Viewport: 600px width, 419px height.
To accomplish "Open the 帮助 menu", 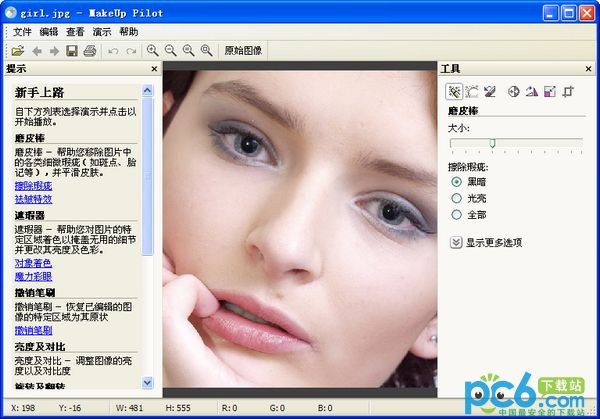I will pyautogui.click(x=129, y=32).
